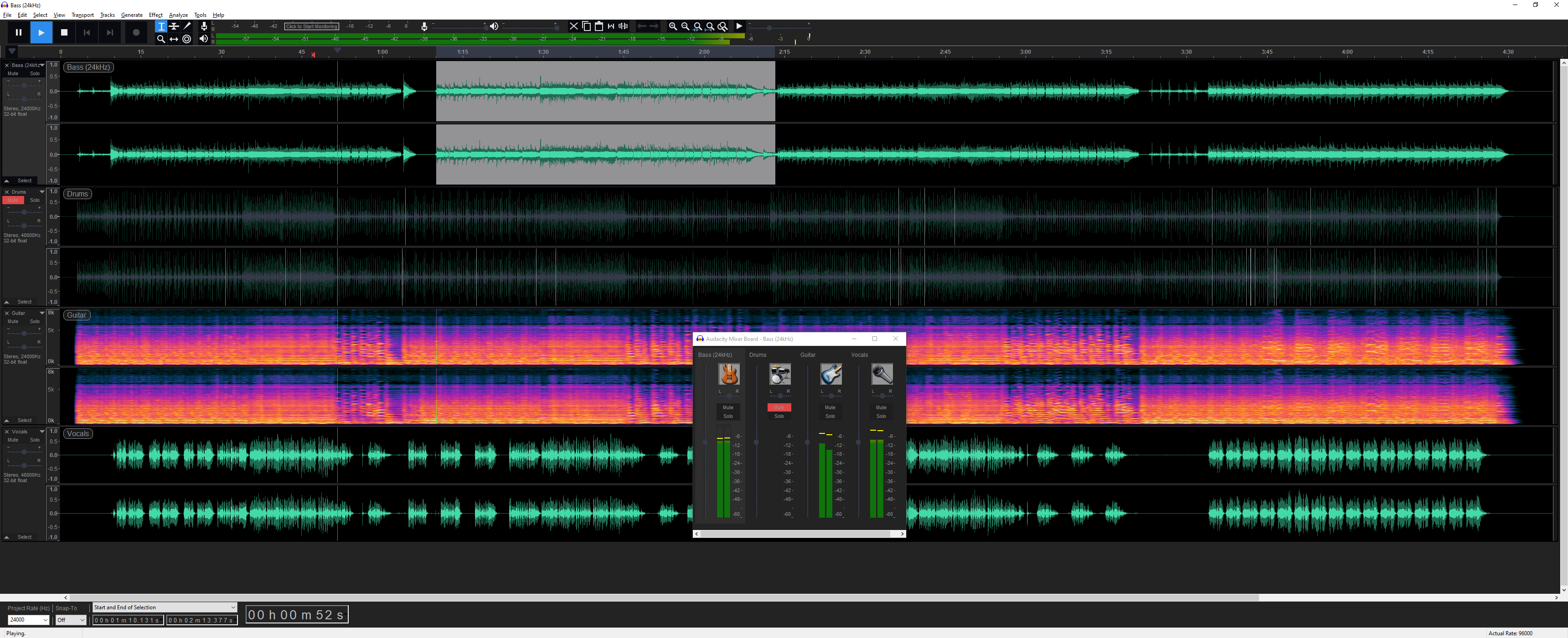Click Stop button in transport controls
The image size is (1568, 638).
[x=64, y=32]
